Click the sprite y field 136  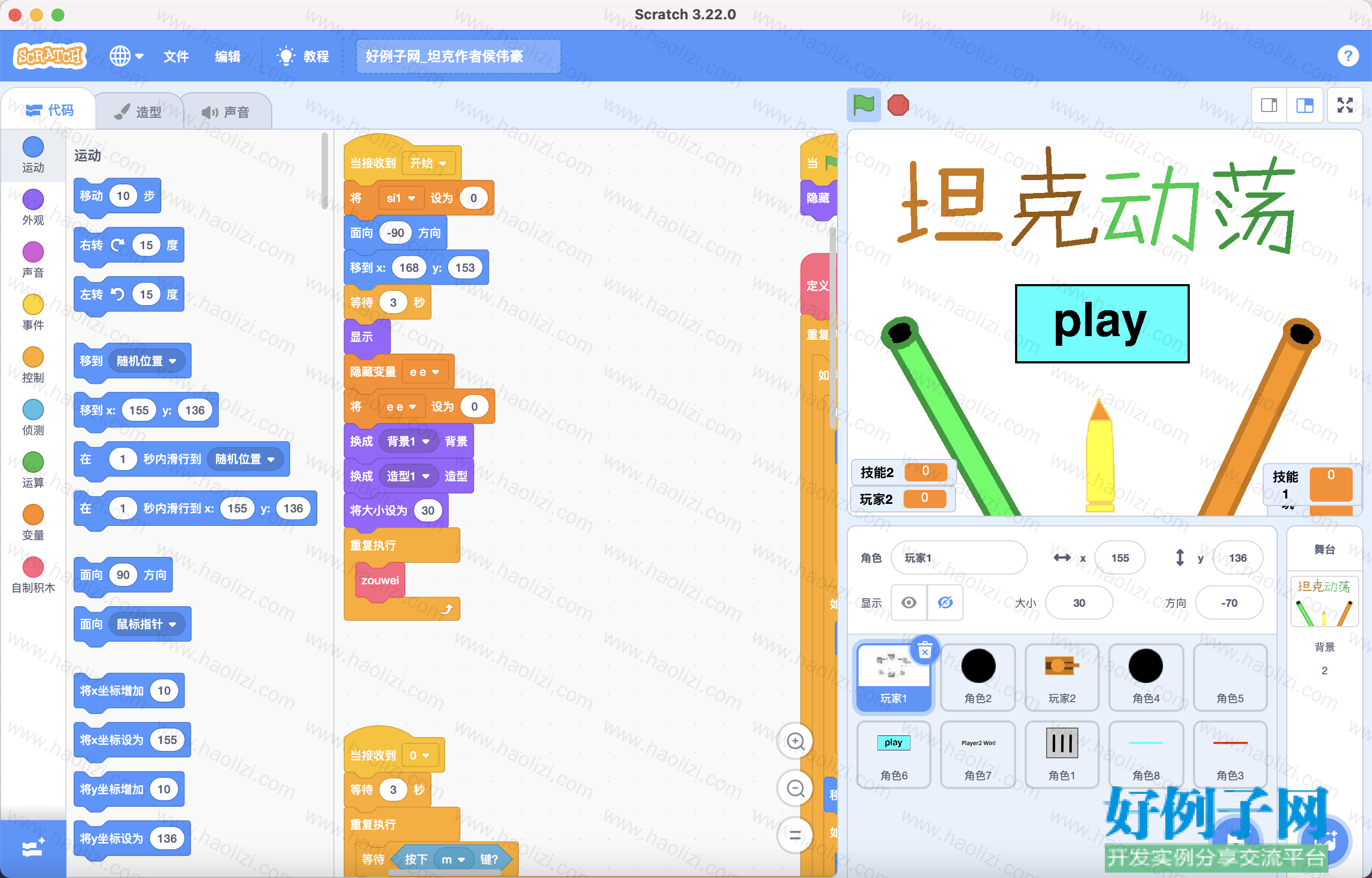[x=1237, y=557]
